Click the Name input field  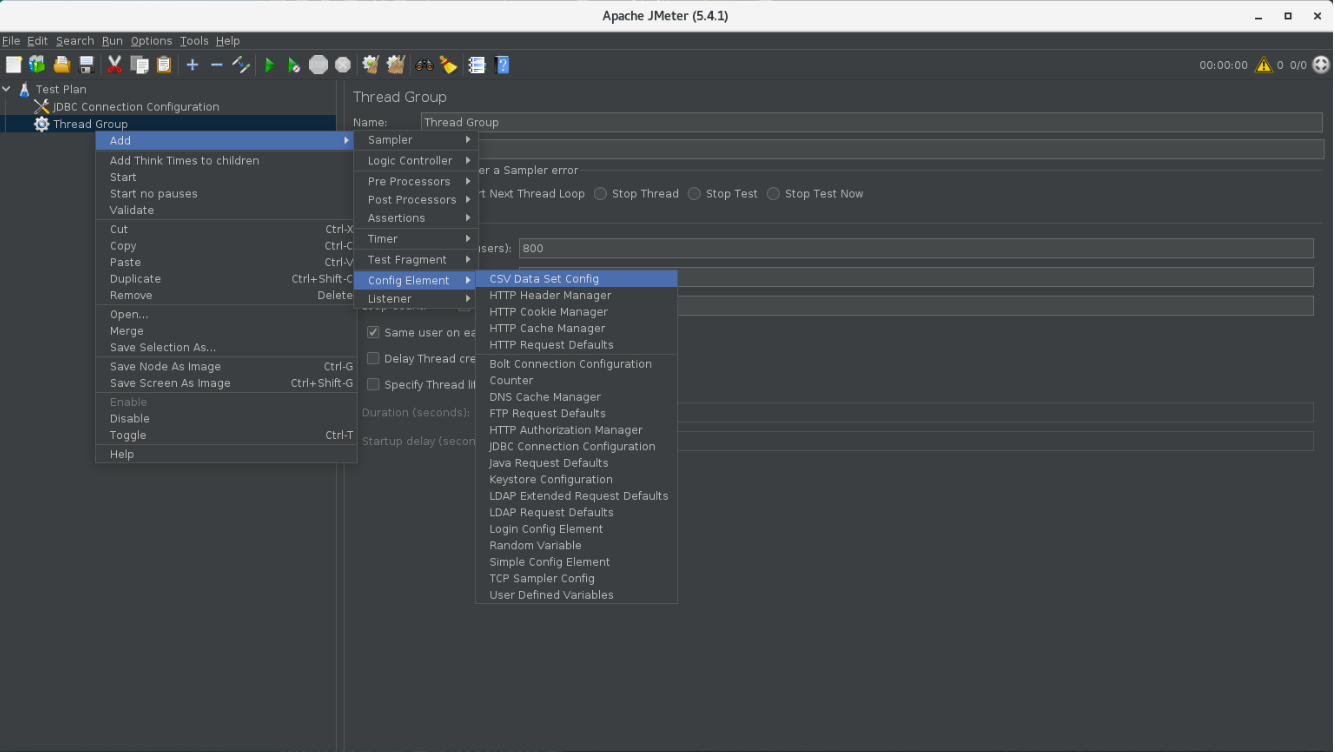(872, 122)
